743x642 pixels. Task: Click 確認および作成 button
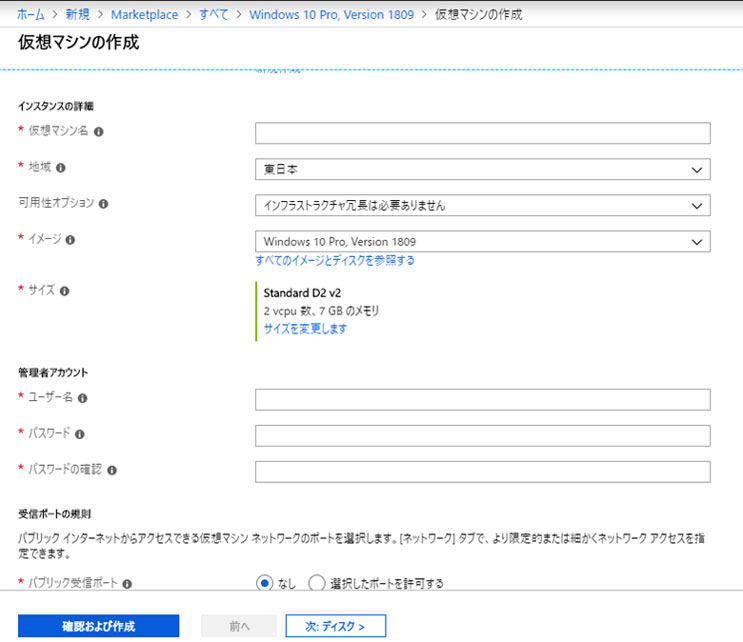99,626
